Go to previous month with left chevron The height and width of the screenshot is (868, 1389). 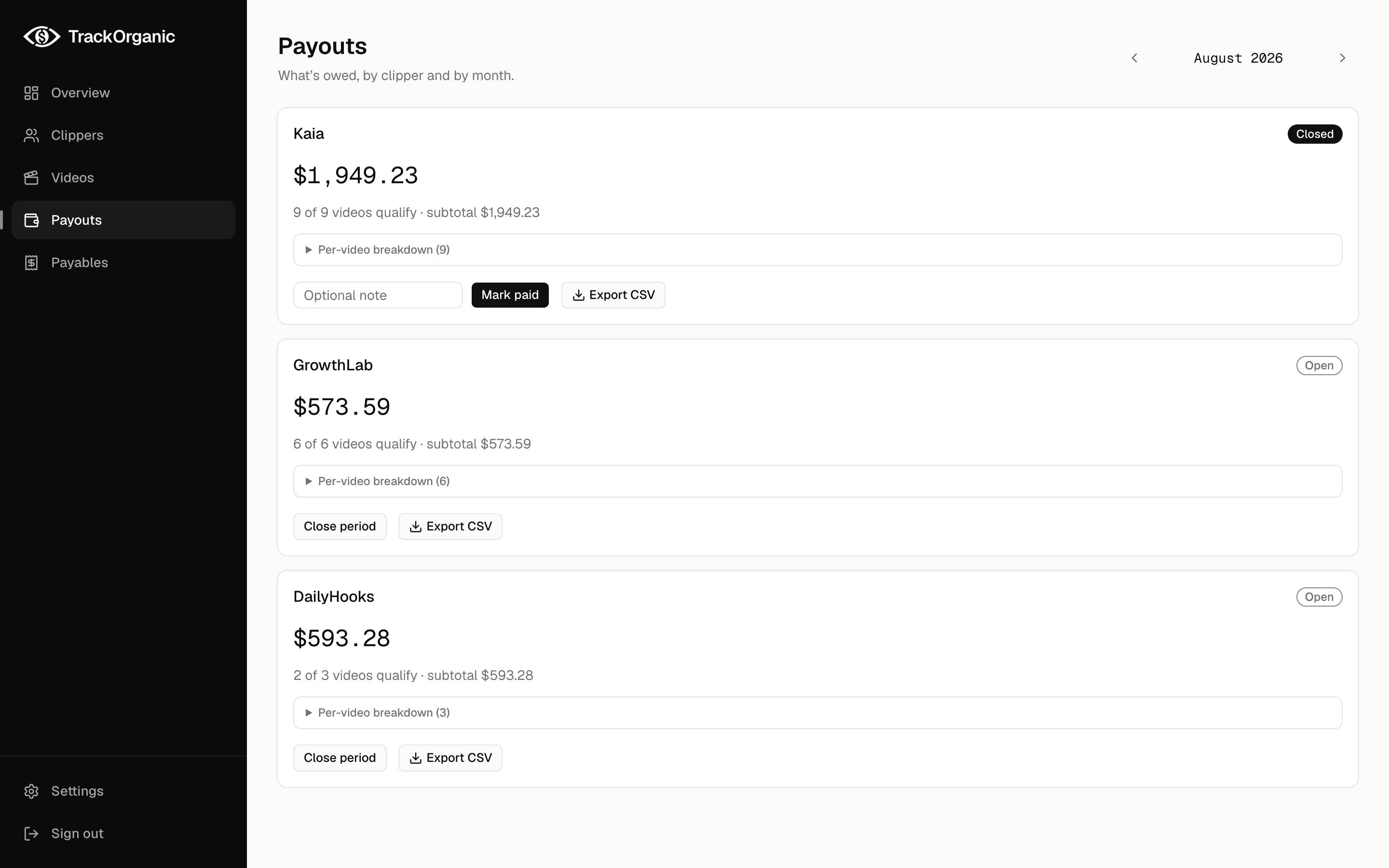tap(1134, 58)
